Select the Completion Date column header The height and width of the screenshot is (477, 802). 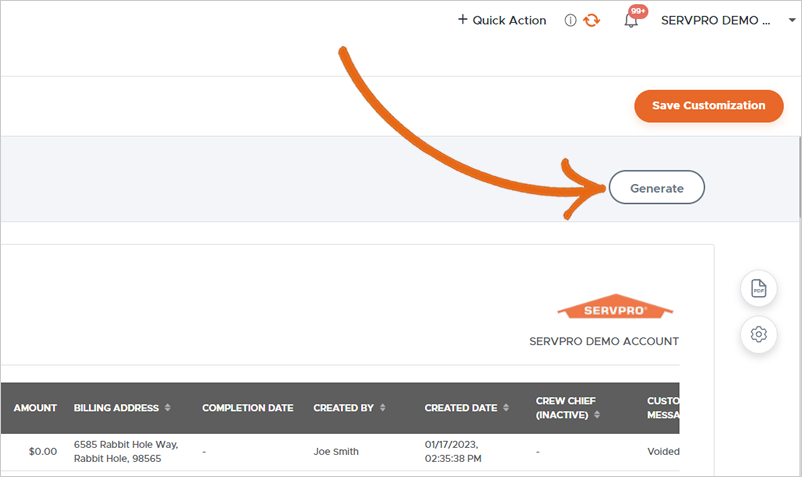click(248, 408)
